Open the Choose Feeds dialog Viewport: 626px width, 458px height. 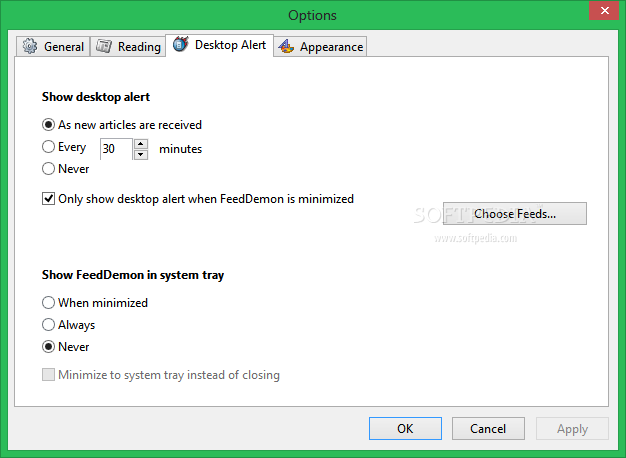[515, 214]
